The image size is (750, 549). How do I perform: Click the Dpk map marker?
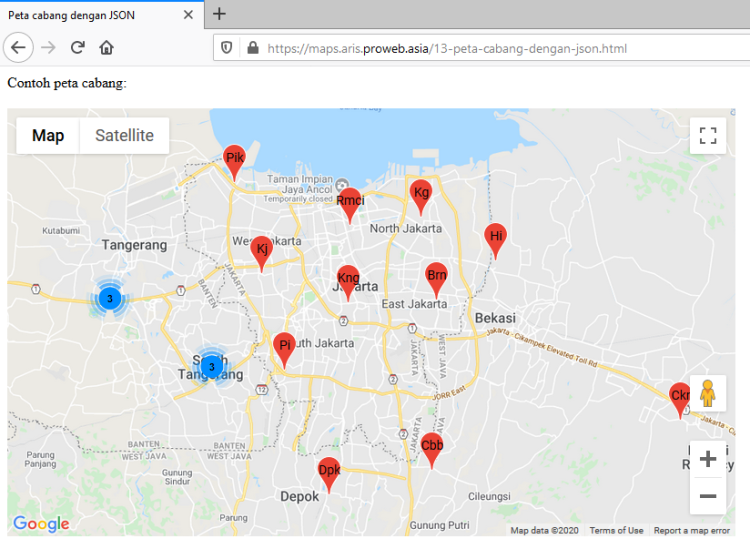[329, 475]
